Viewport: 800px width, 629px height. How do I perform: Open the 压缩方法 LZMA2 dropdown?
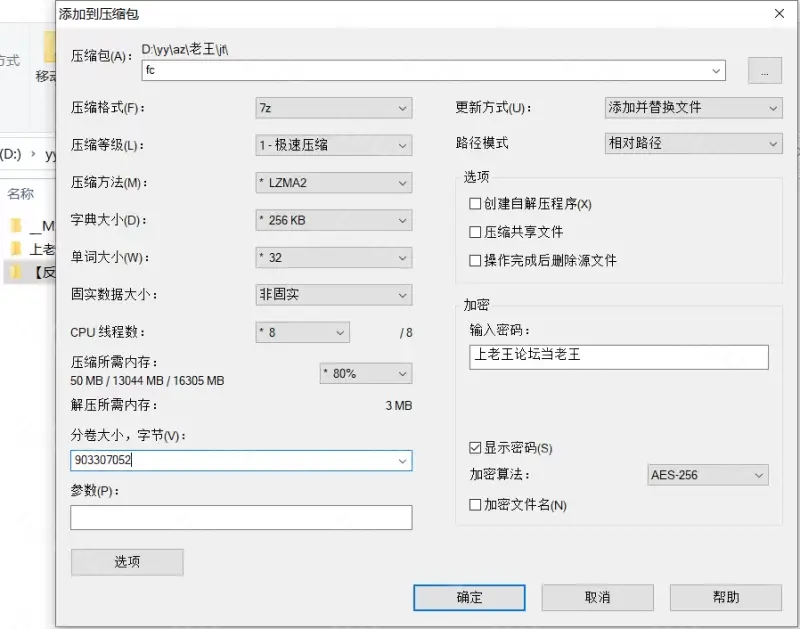click(x=334, y=183)
